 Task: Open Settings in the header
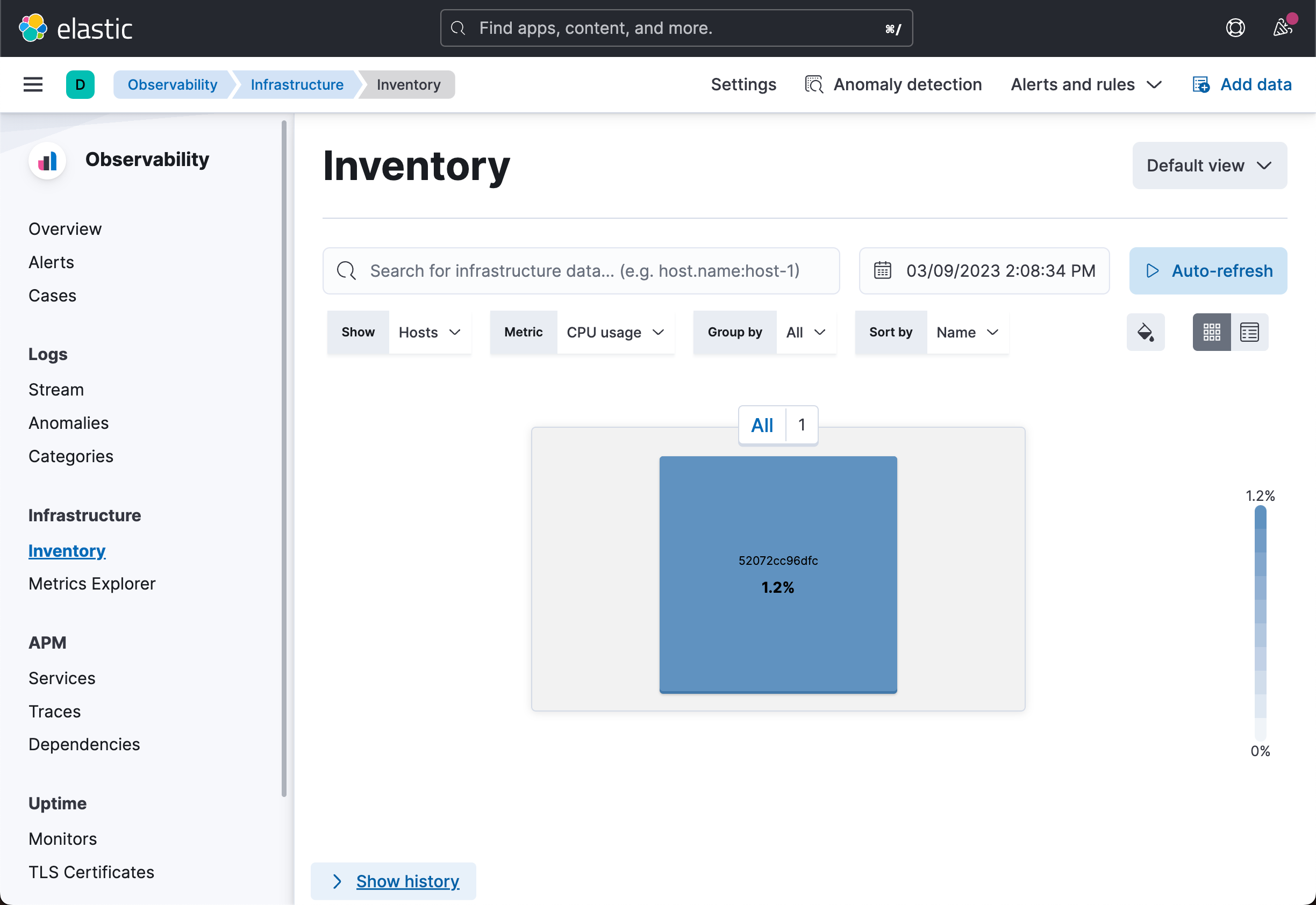pos(743,84)
